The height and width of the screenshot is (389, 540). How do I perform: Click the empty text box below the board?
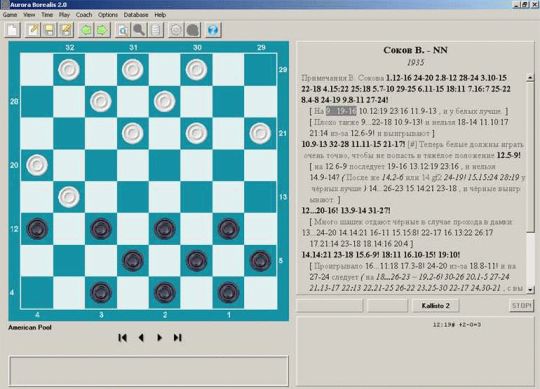(x=148, y=371)
